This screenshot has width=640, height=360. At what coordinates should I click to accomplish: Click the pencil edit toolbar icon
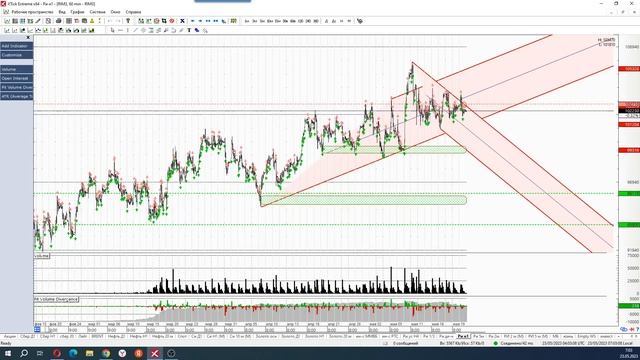point(38,21)
